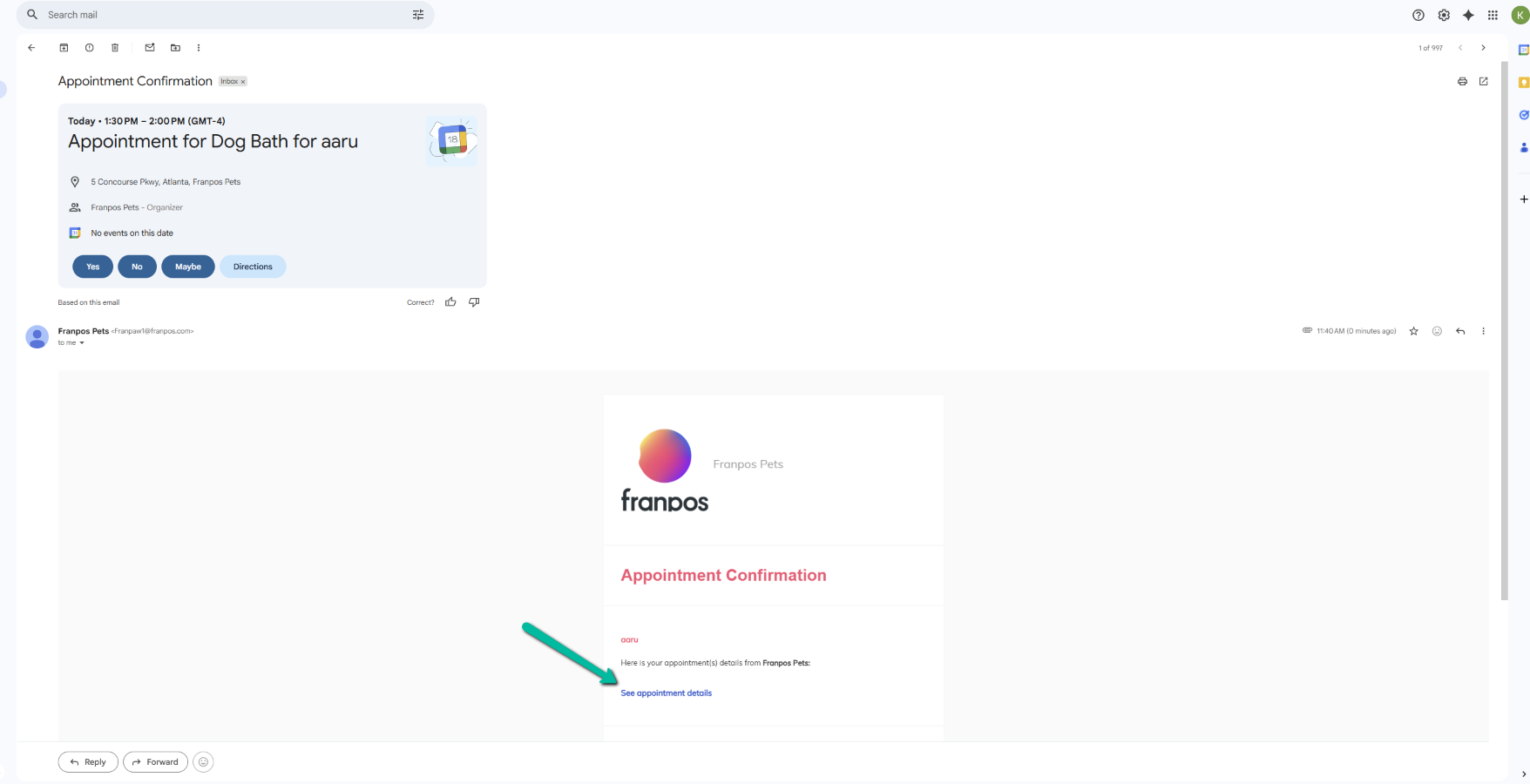The width and height of the screenshot is (1530, 784).
Task: Star the Franpos Pets message
Action: click(1413, 331)
